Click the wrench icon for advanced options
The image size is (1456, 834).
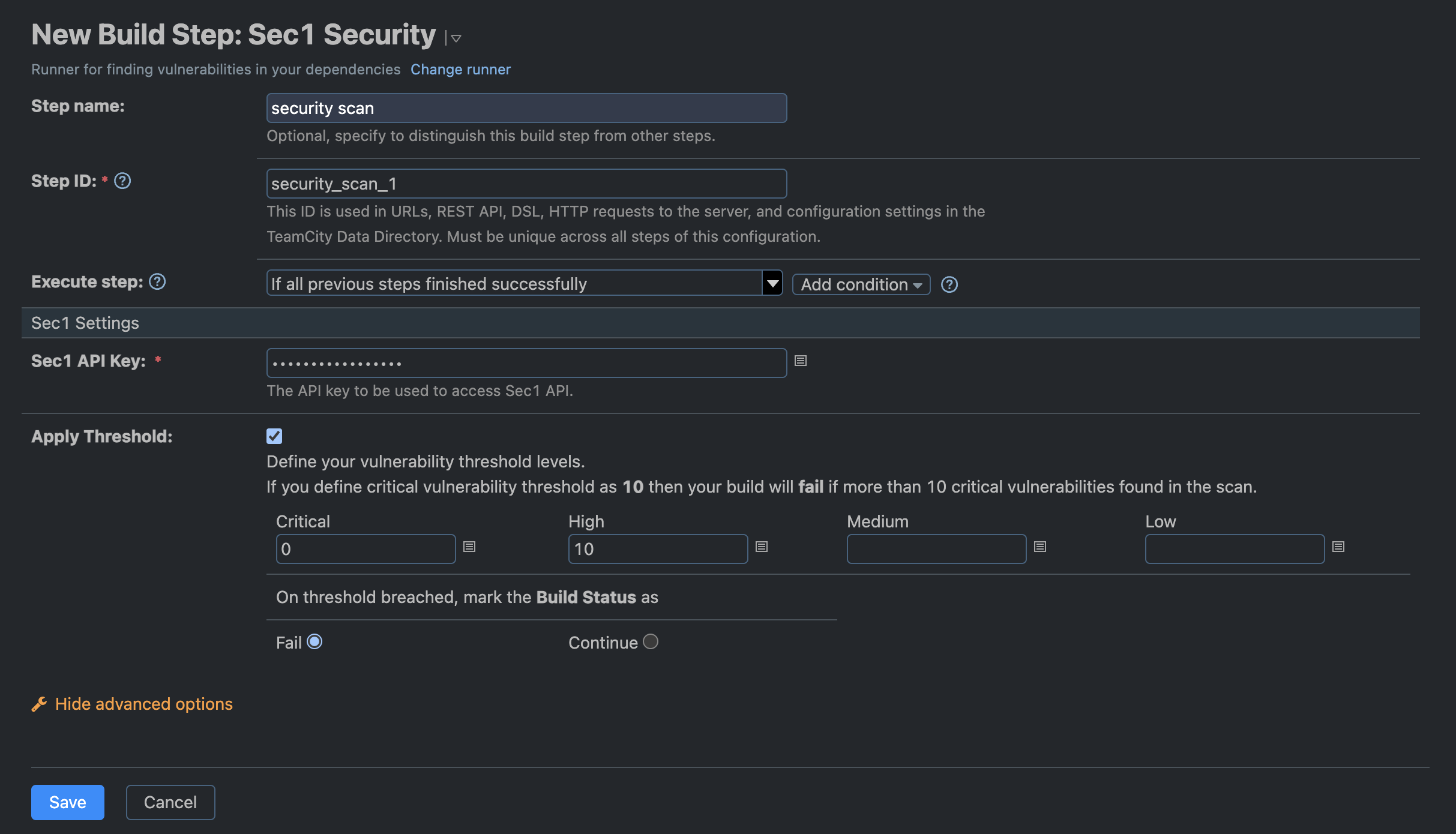[x=40, y=704]
